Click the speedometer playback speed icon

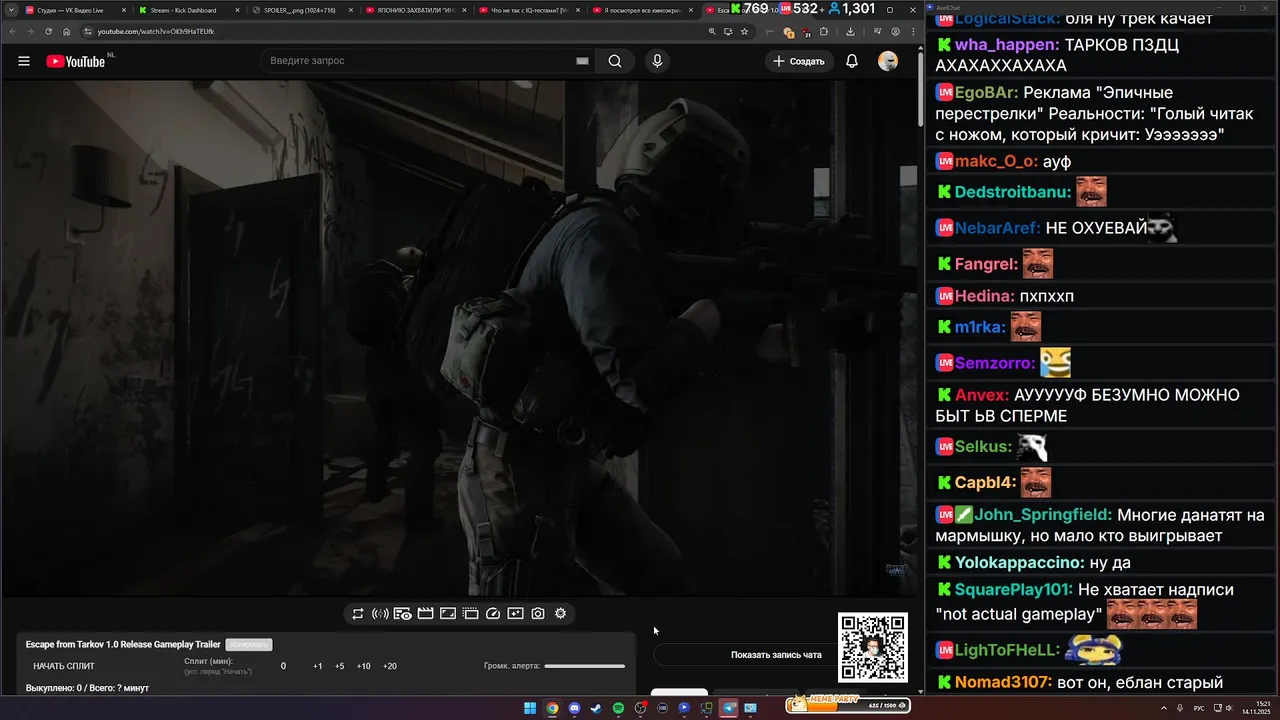point(493,613)
